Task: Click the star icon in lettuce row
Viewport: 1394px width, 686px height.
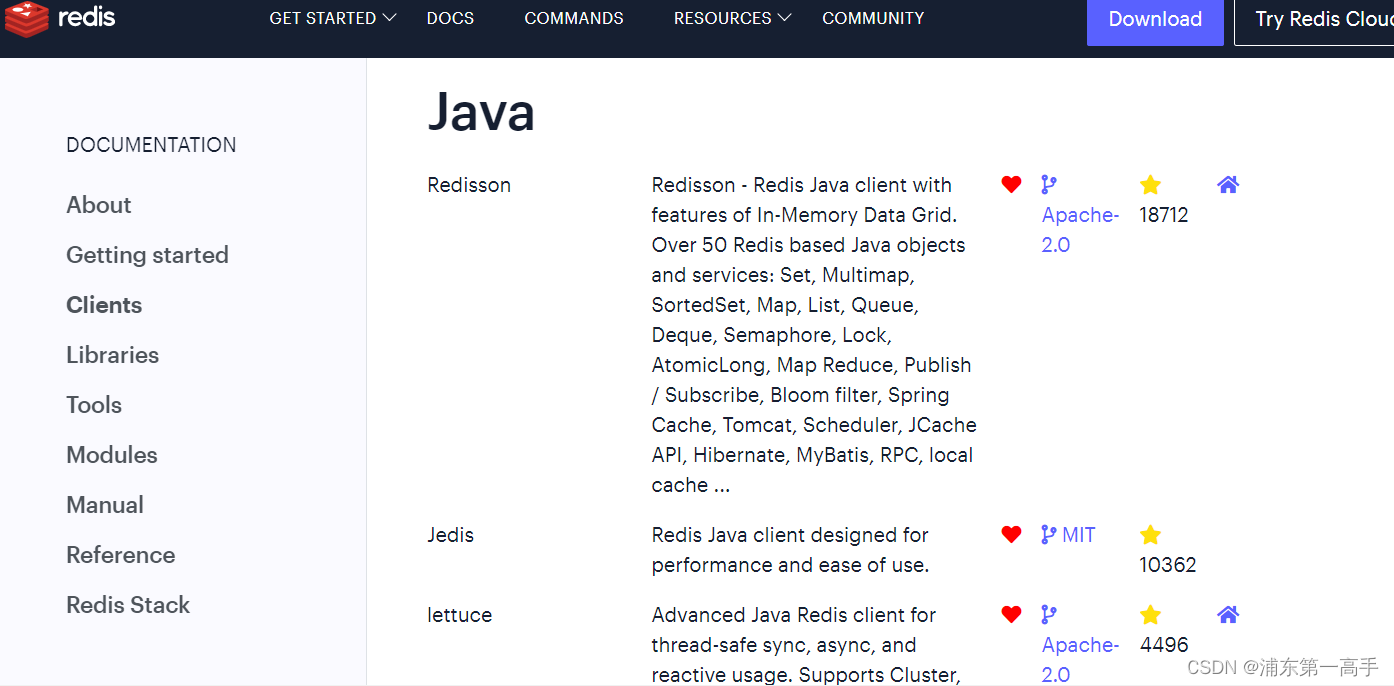Action: (1150, 614)
